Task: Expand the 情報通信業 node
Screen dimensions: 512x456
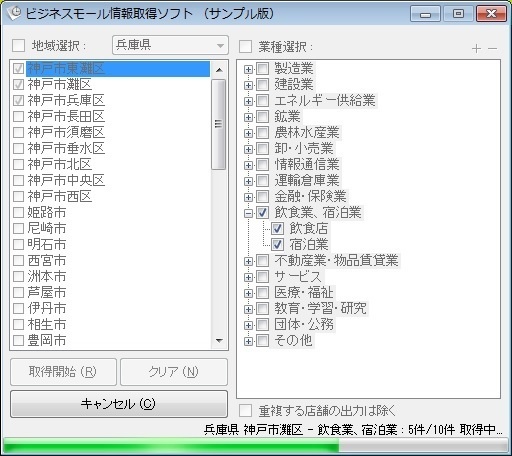Action: [x=248, y=165]
